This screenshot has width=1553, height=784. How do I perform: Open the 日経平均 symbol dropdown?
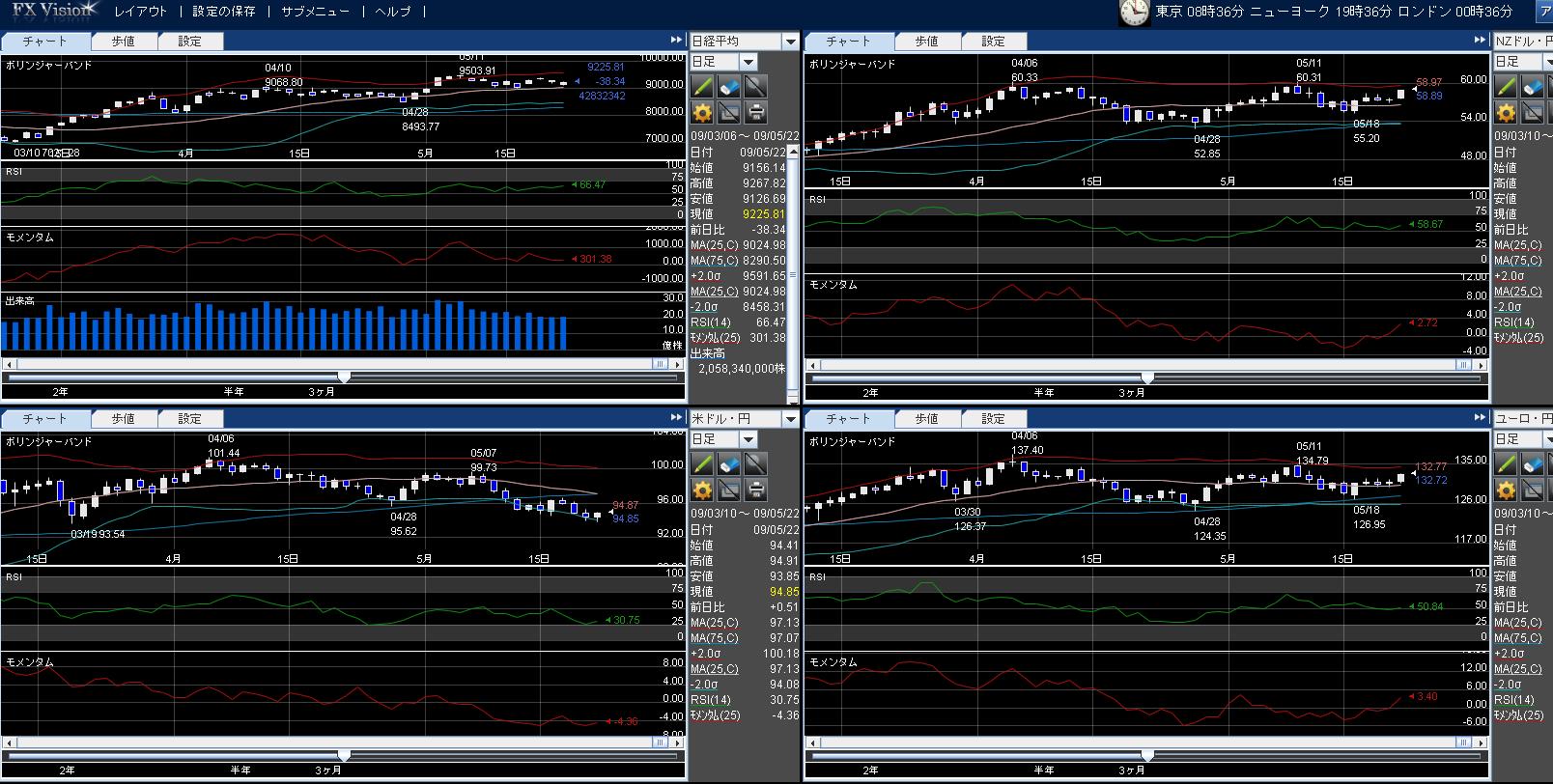tap(790, 42)
